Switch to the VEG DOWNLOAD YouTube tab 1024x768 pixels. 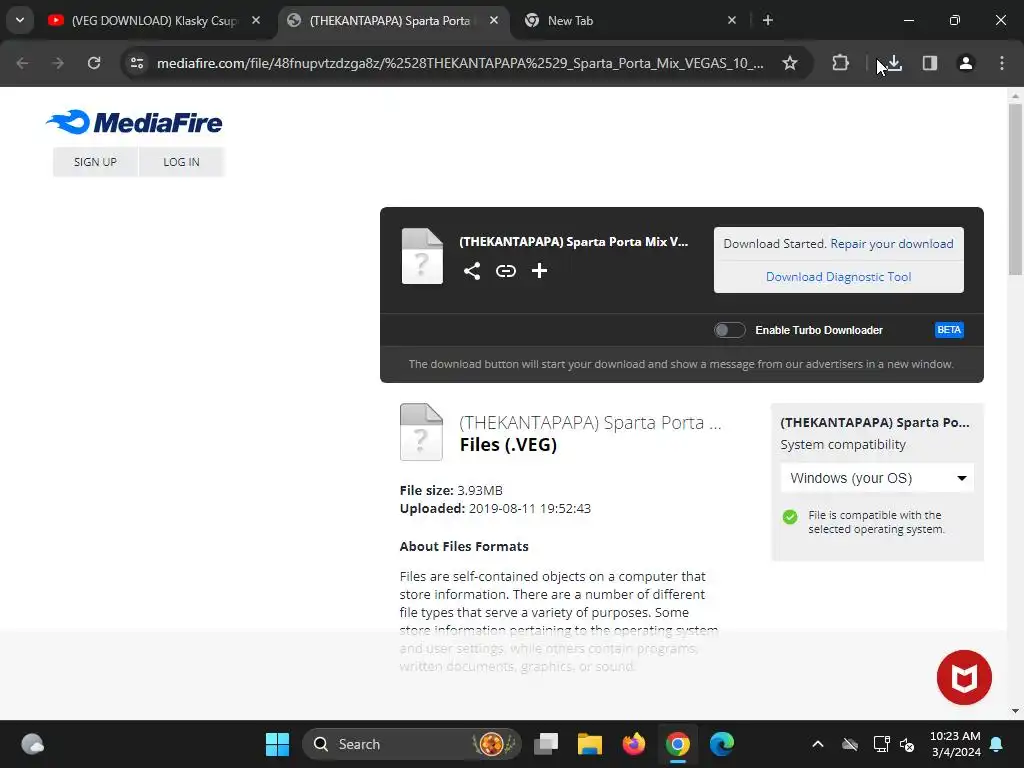(x=155, y=20)
